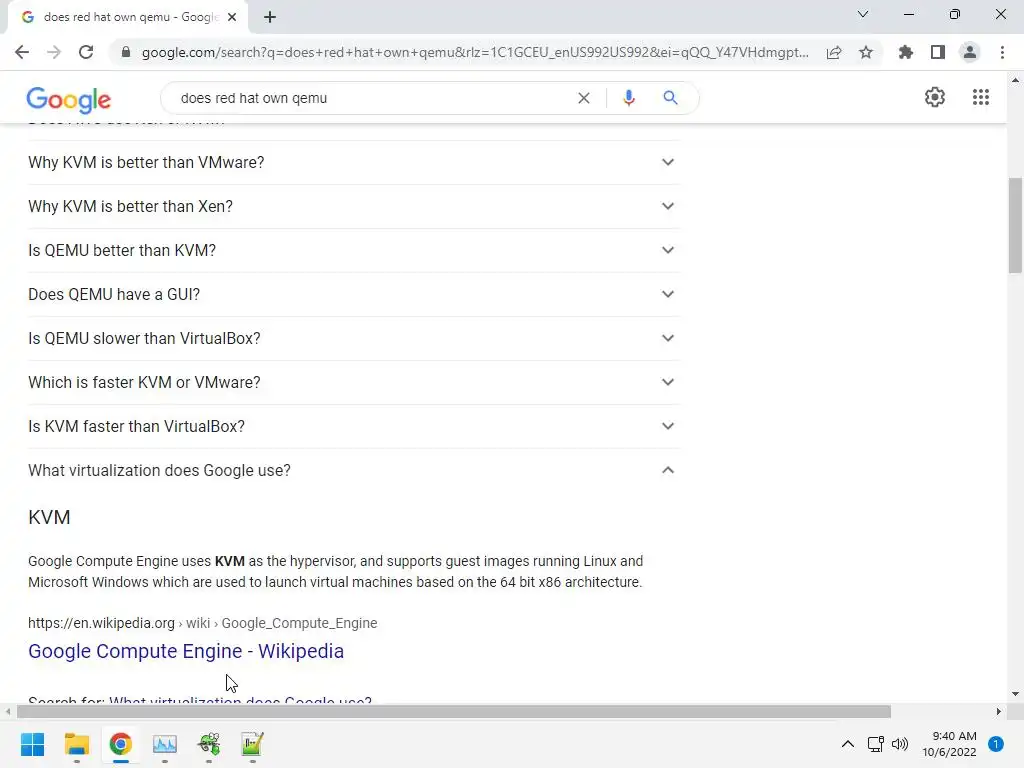Screen dimensions: 1024x768
Task: Open the Chrome profile avatar
Action: pyautogui.click(x=970, y=52)
